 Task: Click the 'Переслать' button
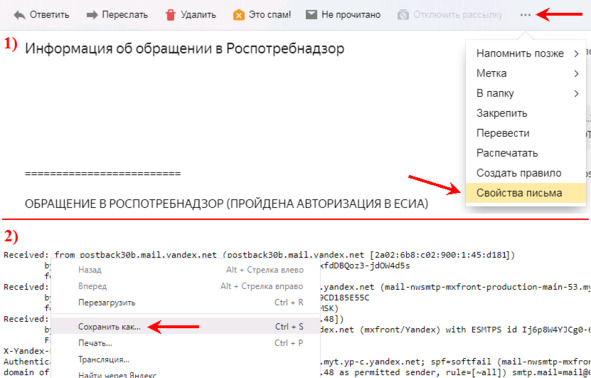click(117, 15)
